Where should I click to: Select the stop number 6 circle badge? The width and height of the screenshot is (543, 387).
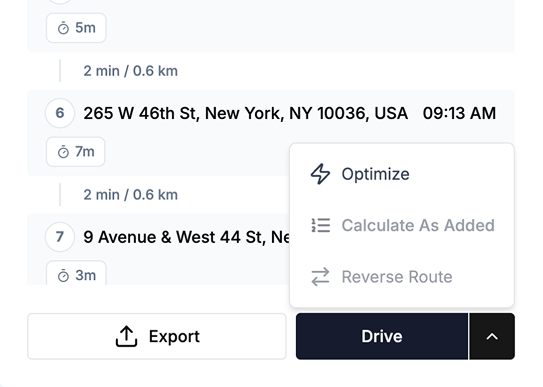click(x=60, y=113)
